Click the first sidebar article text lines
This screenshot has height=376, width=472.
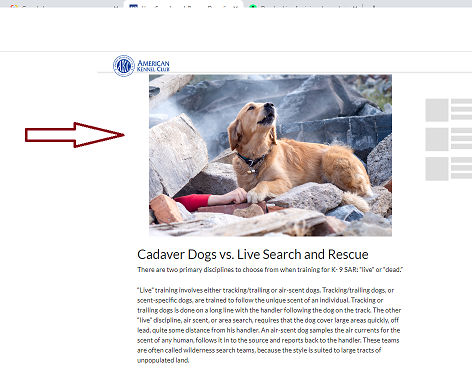[x=461, y=109]
